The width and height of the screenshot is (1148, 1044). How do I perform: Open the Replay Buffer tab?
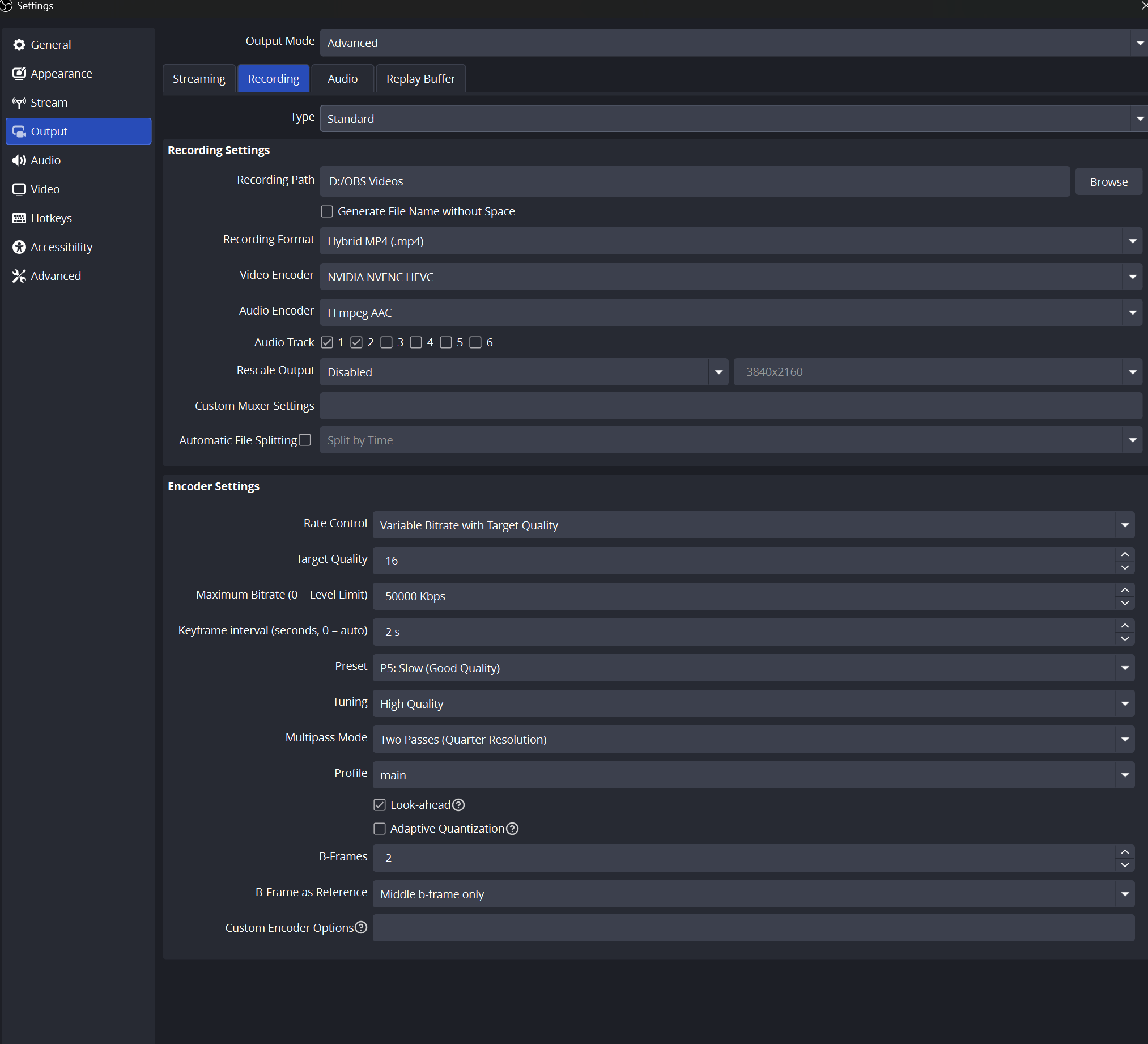click(x=420, y=79)
